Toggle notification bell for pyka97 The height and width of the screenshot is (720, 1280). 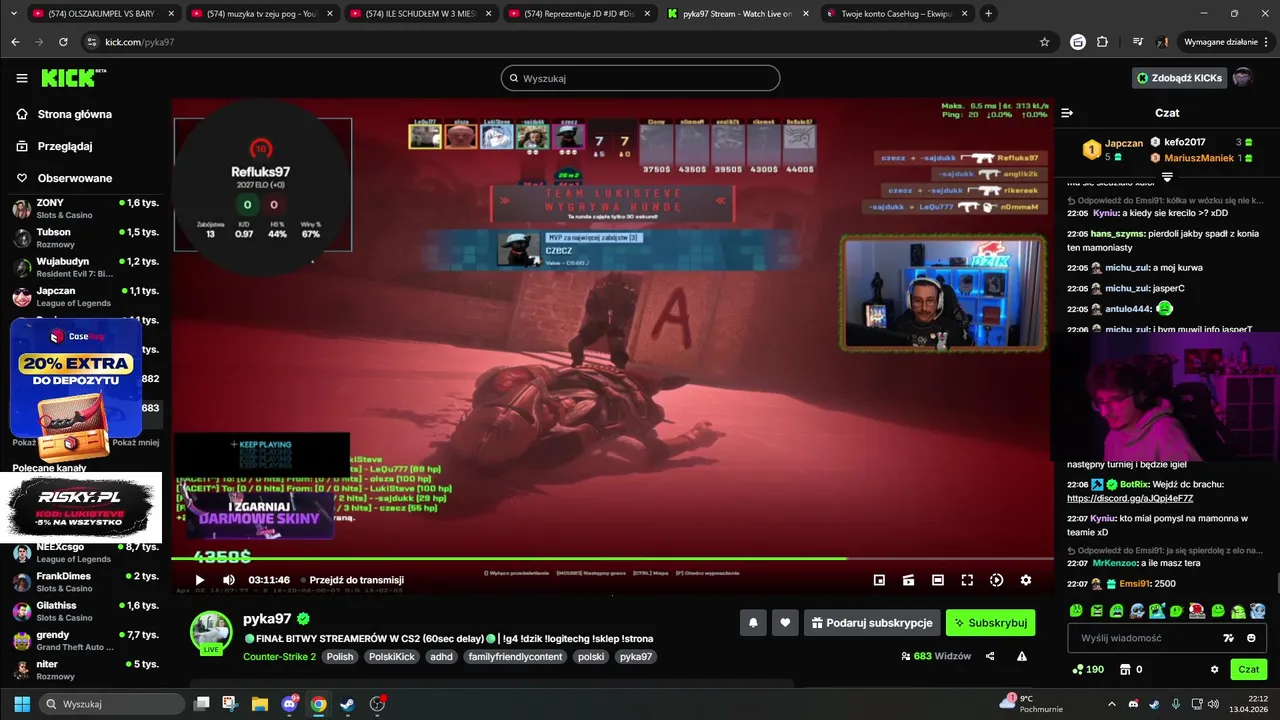pyautogui.click(x=753, y=623)
